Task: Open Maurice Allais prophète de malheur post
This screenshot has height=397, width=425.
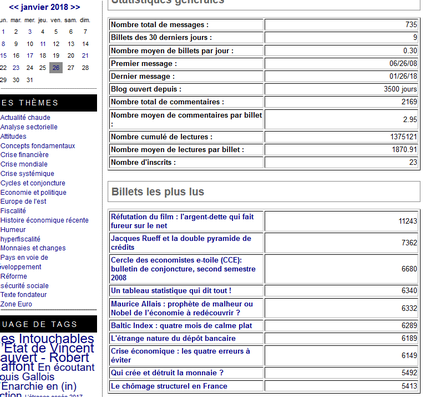Action: coord(182,308)
